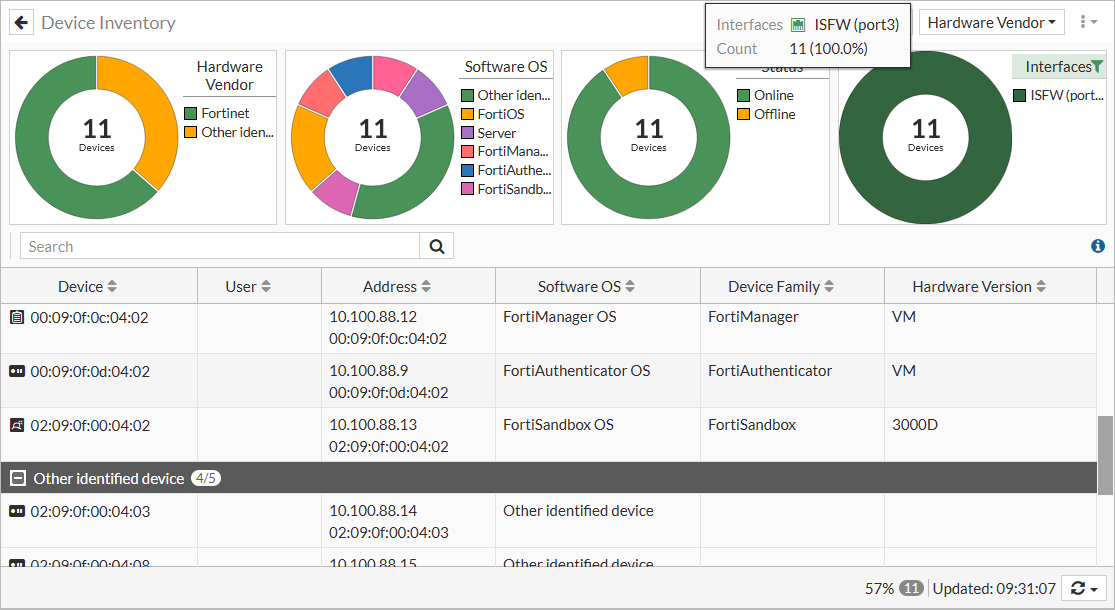1115x610 pixels.
Task: Sort by the Device column
Action: (x=87, y=286)
